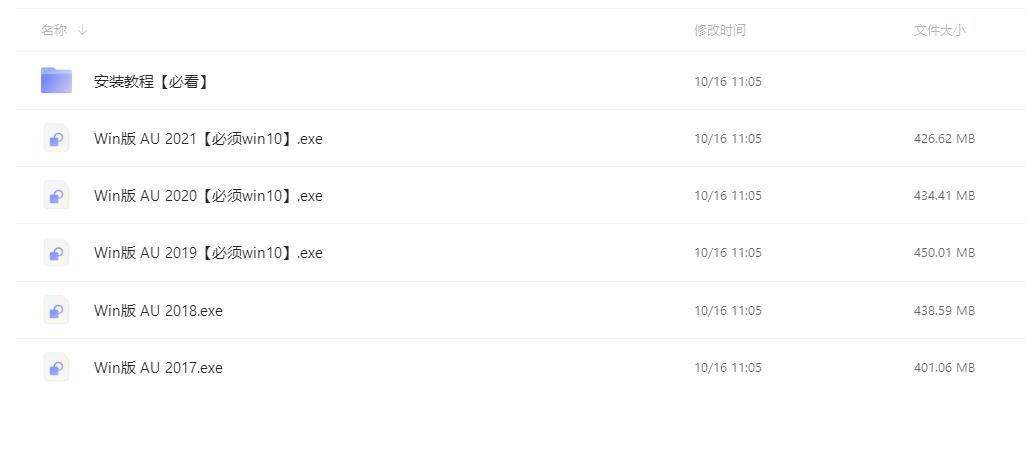Screen dimensions: 1026x460
Task: Select the Win版 AU 2017.exe file name
Action: click(158, 368)
